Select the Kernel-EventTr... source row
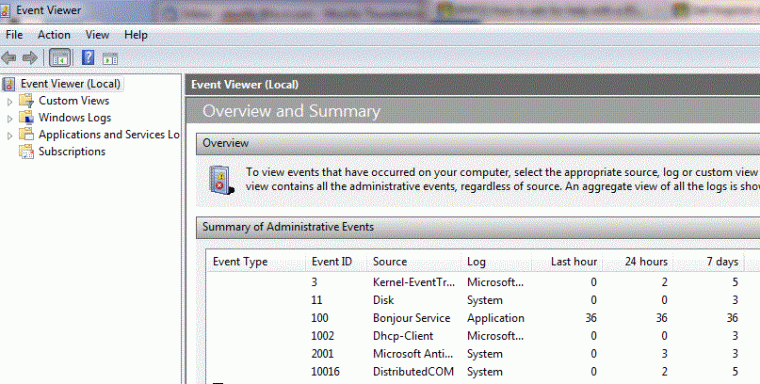Viewport: 760px width, 384px height. click(413, 282)
